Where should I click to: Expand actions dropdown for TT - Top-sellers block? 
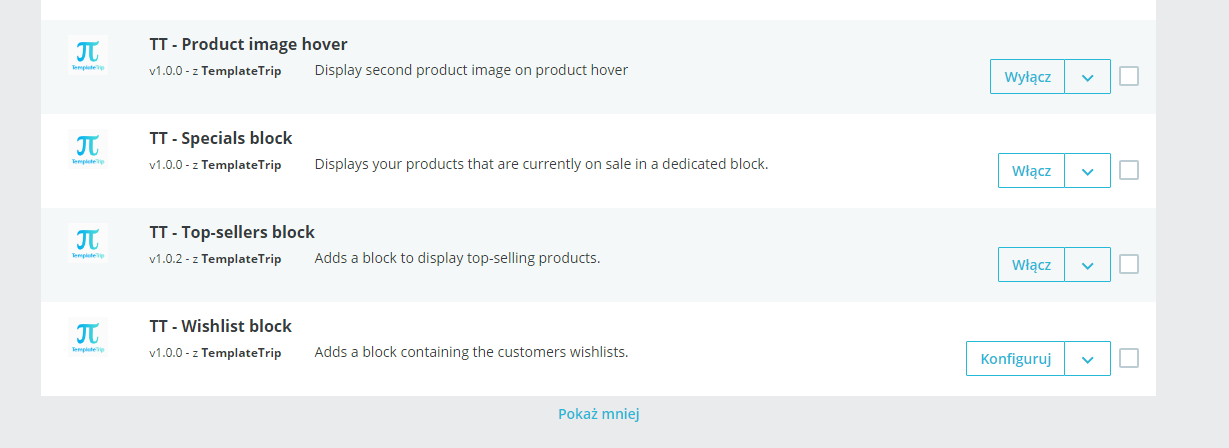pos(1088,265)
